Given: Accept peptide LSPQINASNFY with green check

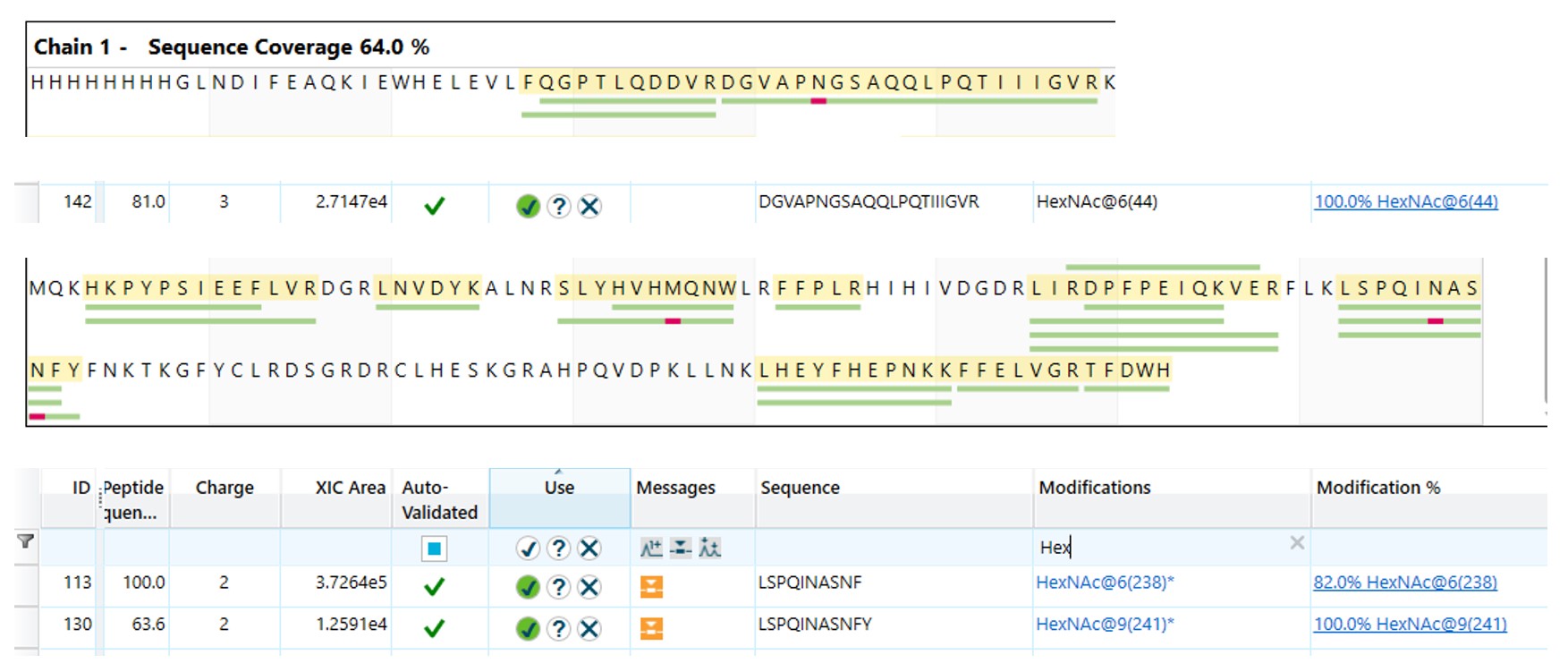Looking at the screenshot, I should (x=528, y=629).
